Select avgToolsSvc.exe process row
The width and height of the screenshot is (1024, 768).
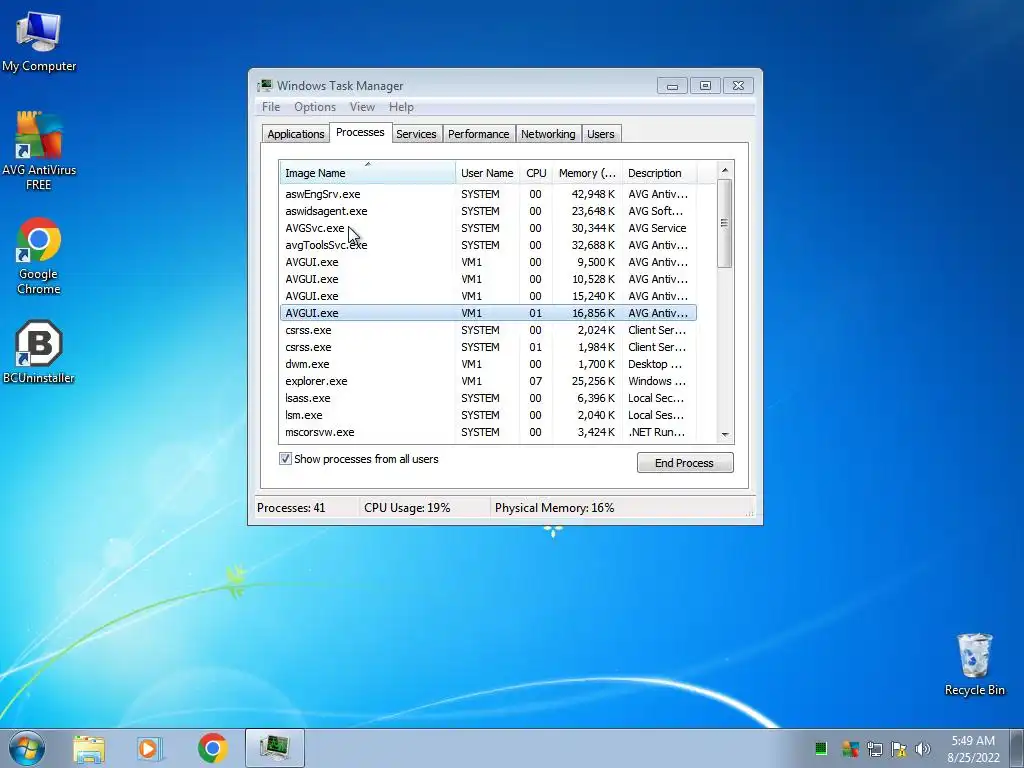pyautogui.click(x=488, y=245)
